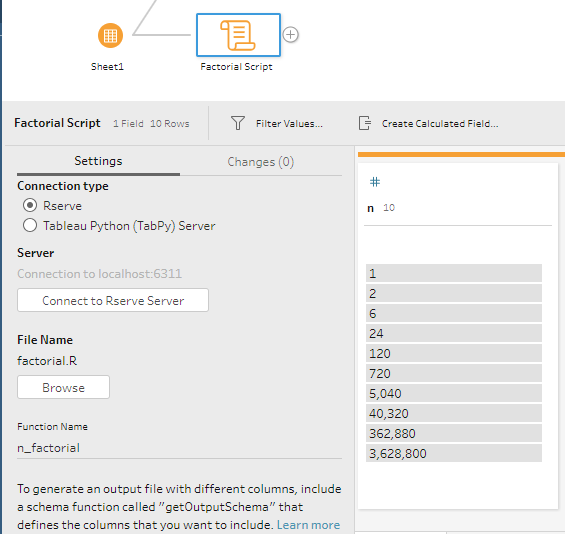Screen dimensions: 565x534
Task: Open Create Calculated Field option
Action: [440, 124]
